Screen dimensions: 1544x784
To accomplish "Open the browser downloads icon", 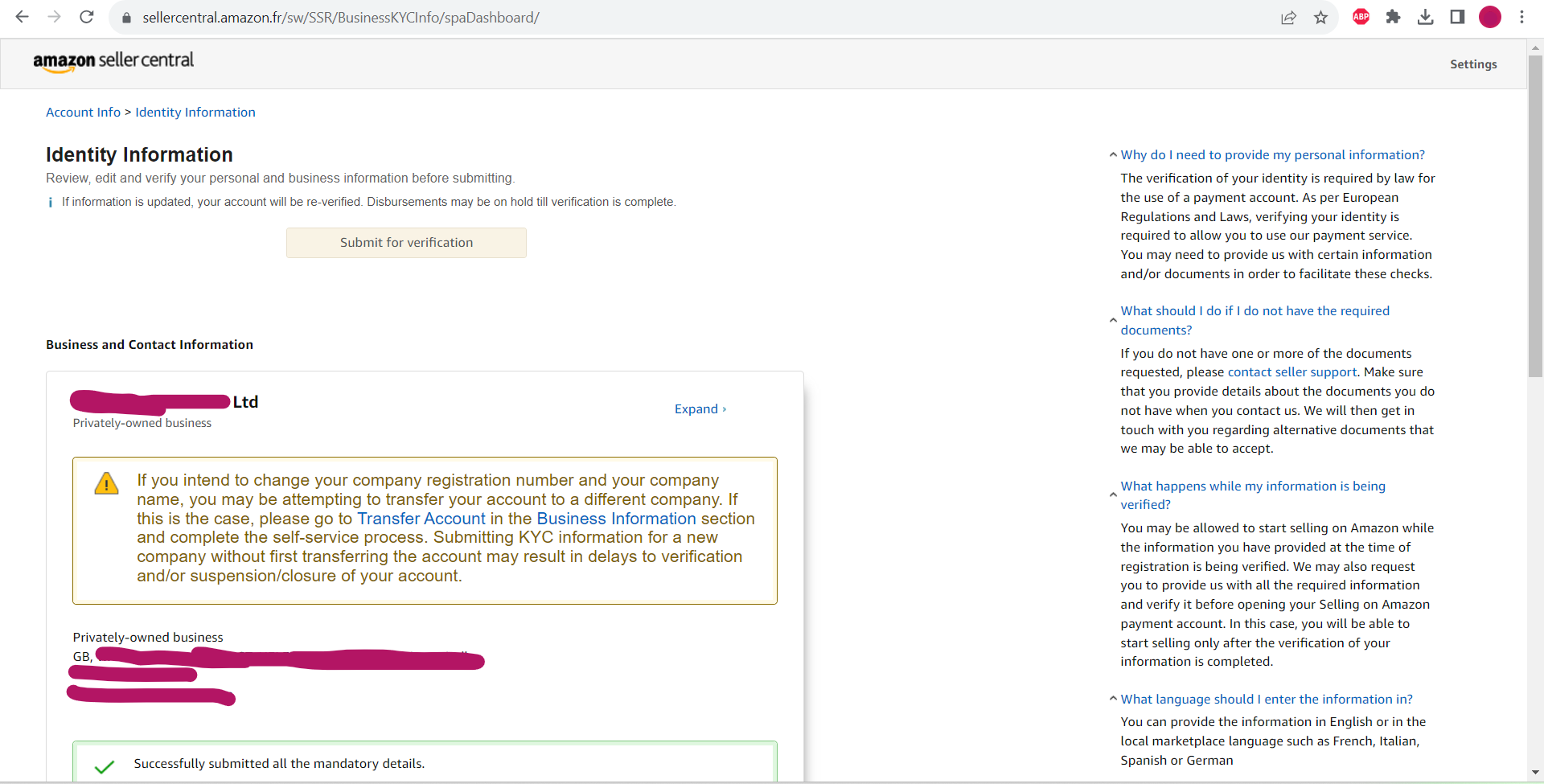I will 1425,17.
